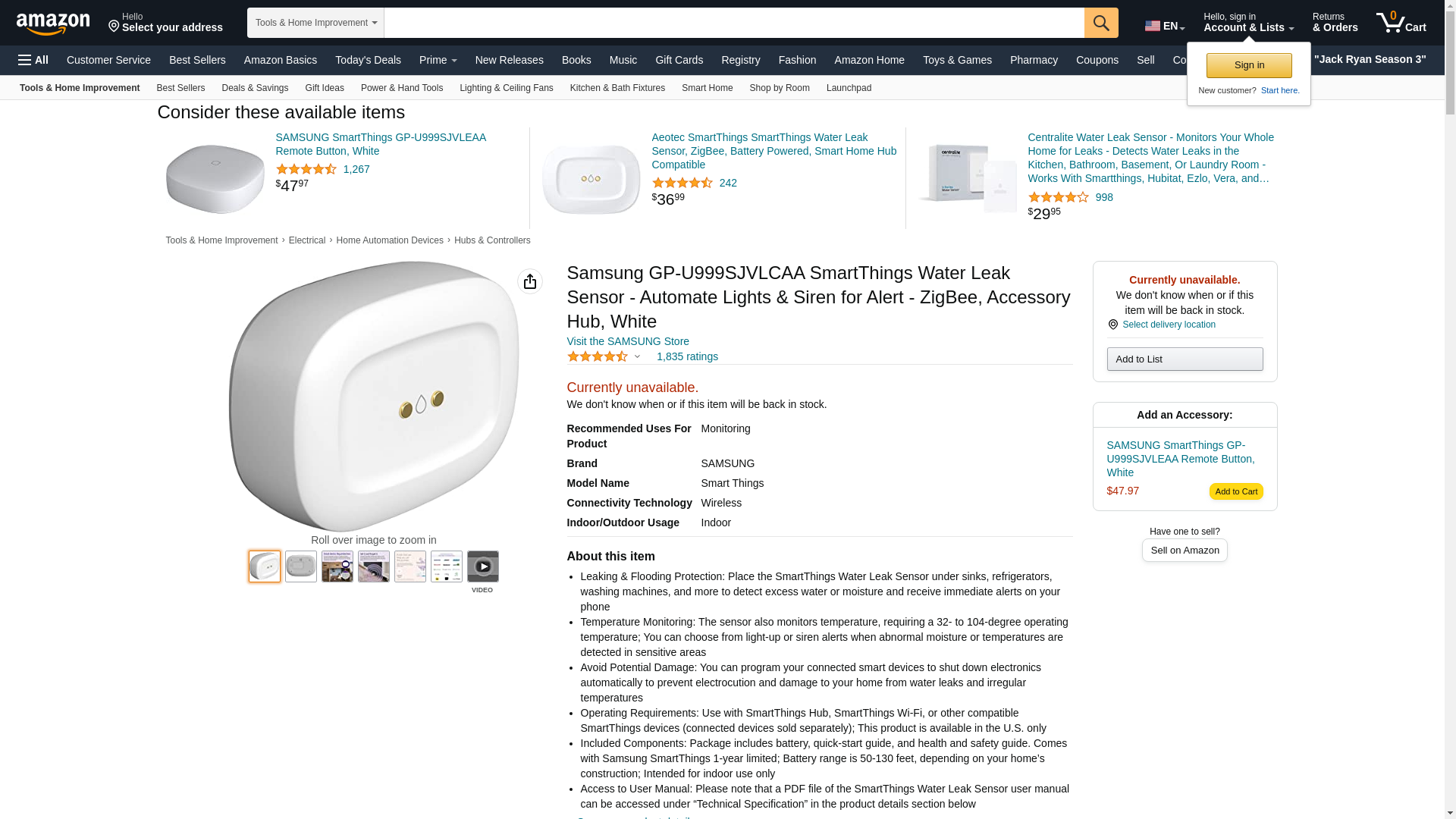Expand the star rating breakdown arrow

(x=637, y=356)
